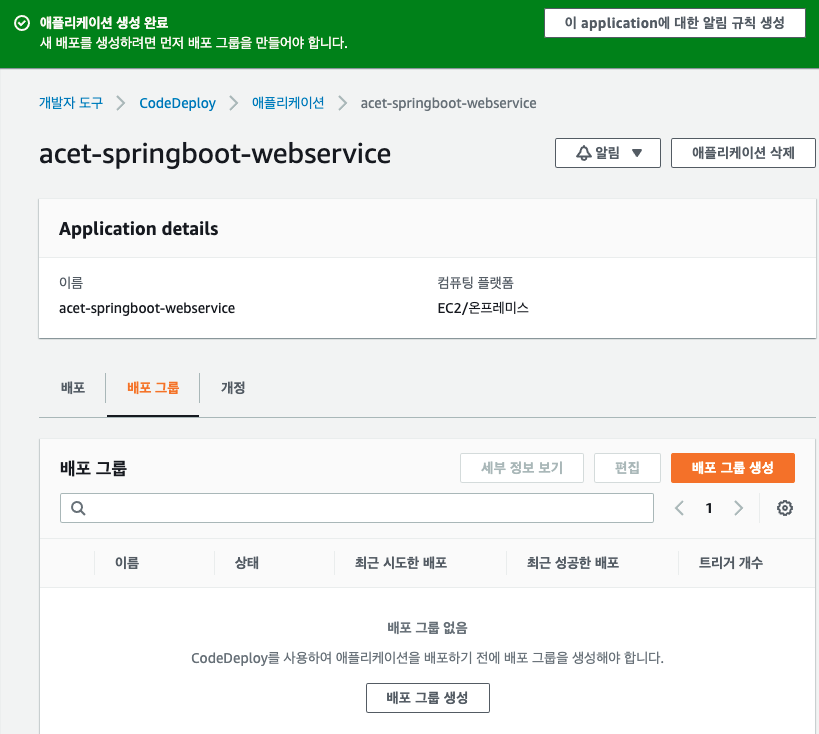The width and height of the screenshot is (819, 734).
Task: Click the Application details heading
Action: [138, 229]
